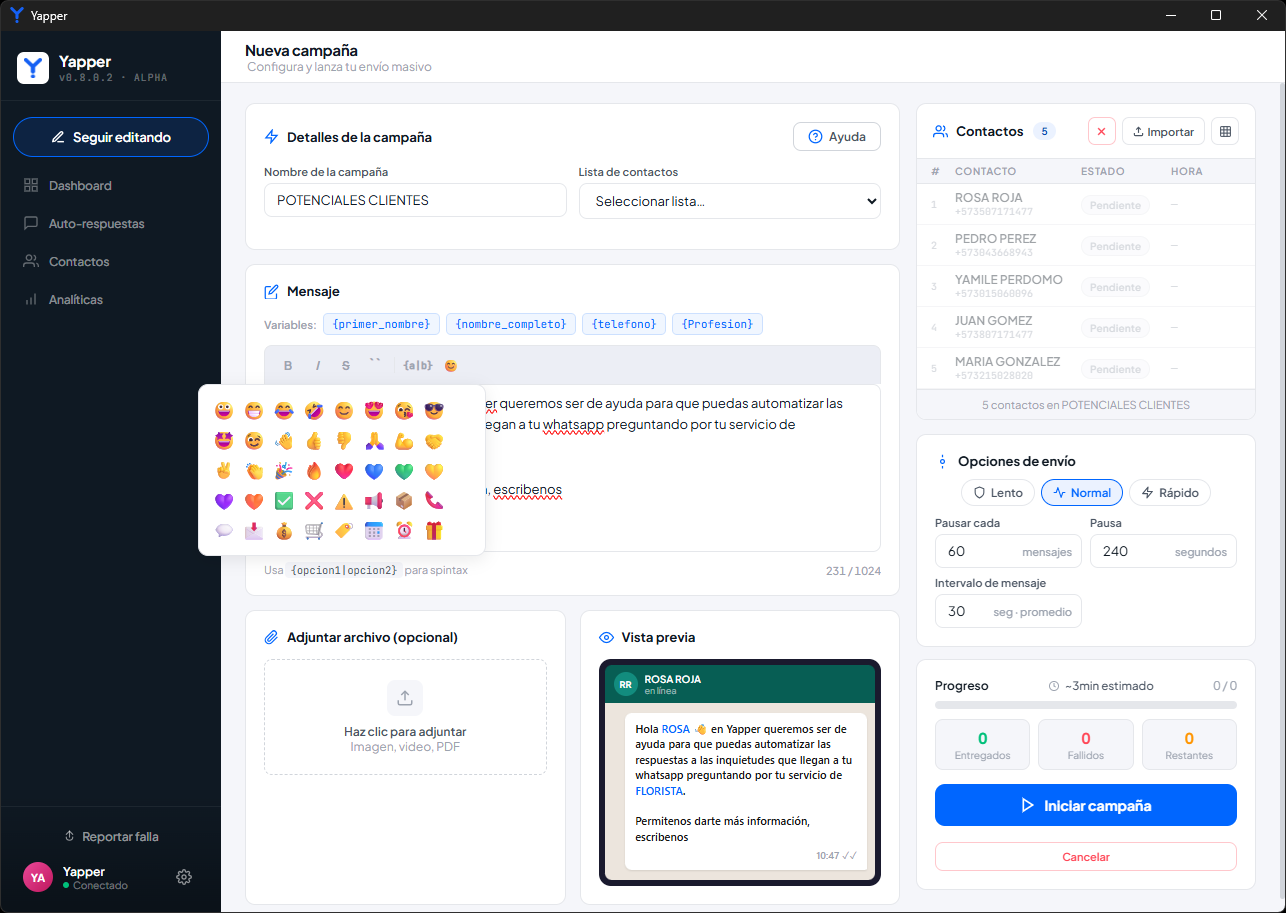Screen dimensions: 1286x913
Task: Open settings gear next to Yapper account
Action: pyautogui.click(x=184, y=877)
